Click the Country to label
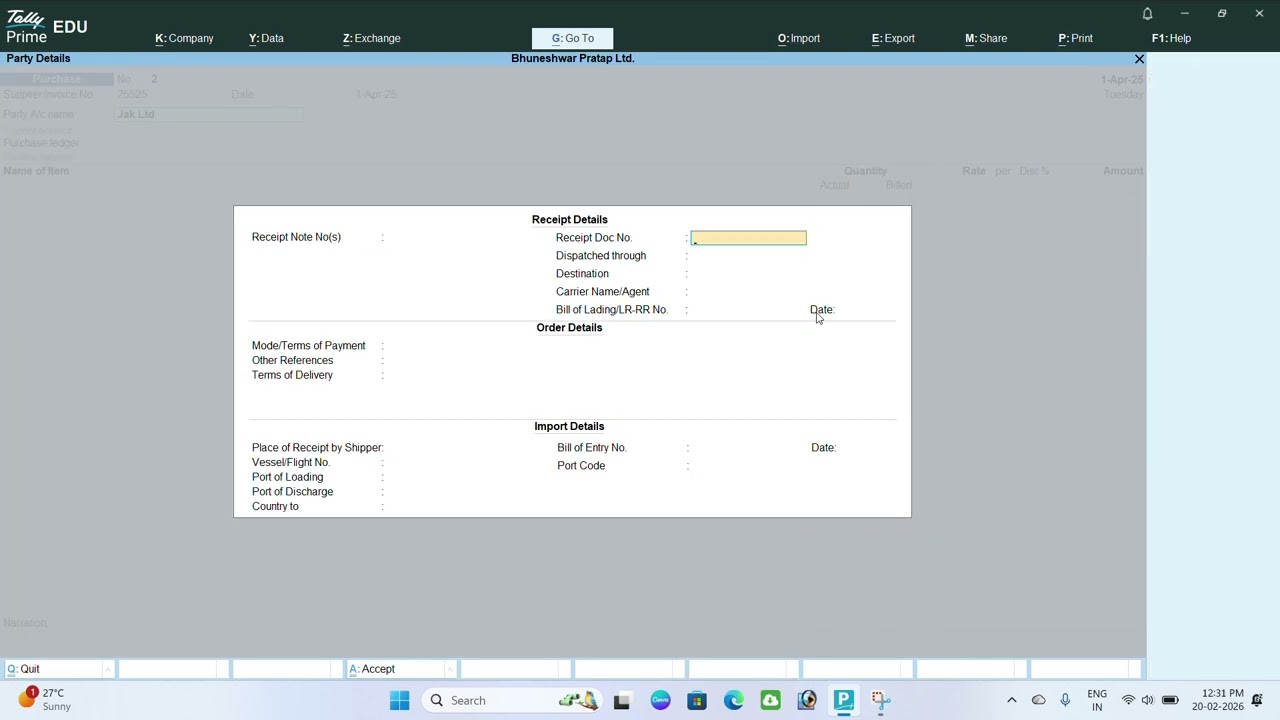1280x720 pixels. (275, 507)
